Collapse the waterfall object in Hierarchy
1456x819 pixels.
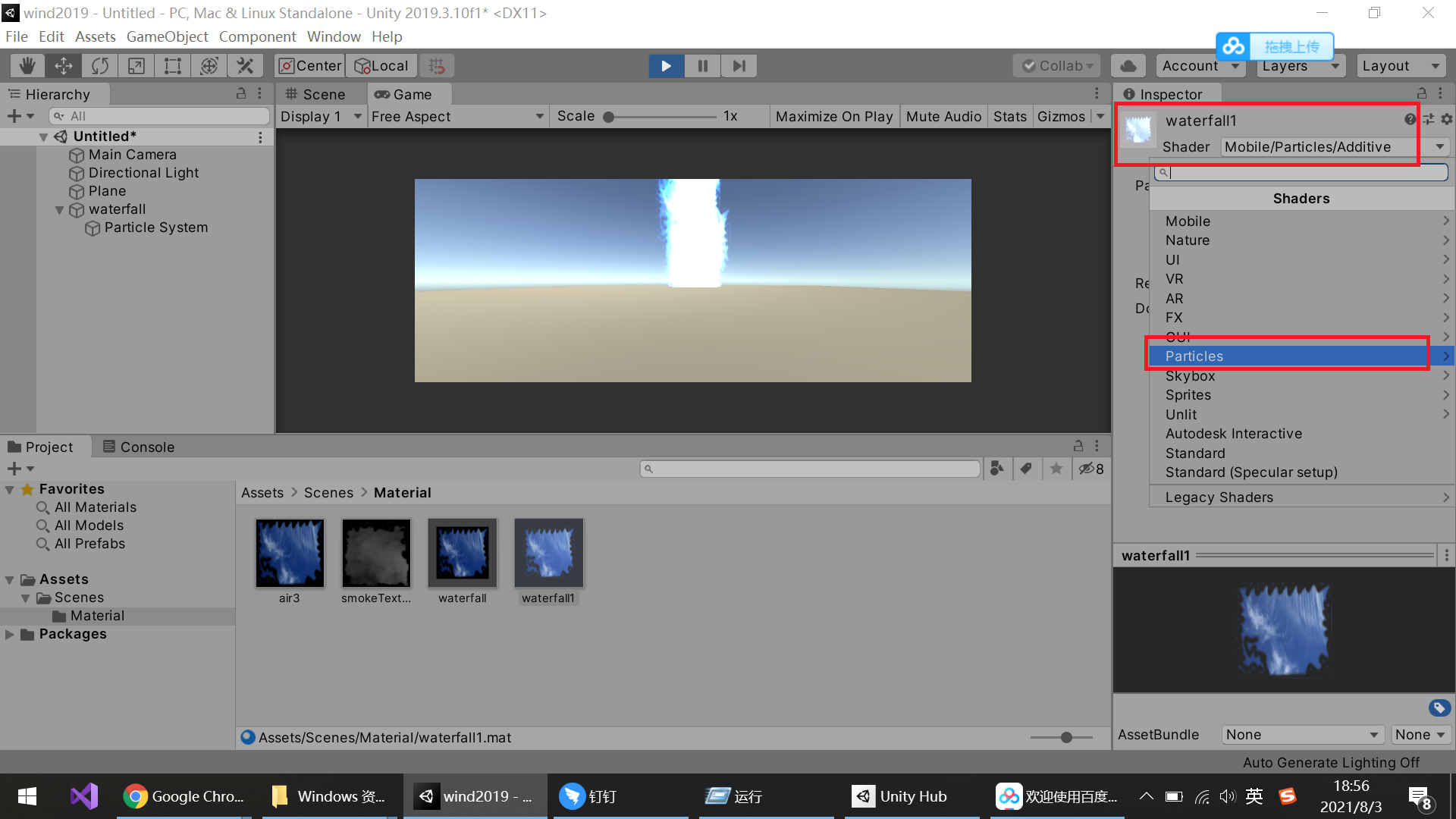pyautogui.click(x=59, y=210)
